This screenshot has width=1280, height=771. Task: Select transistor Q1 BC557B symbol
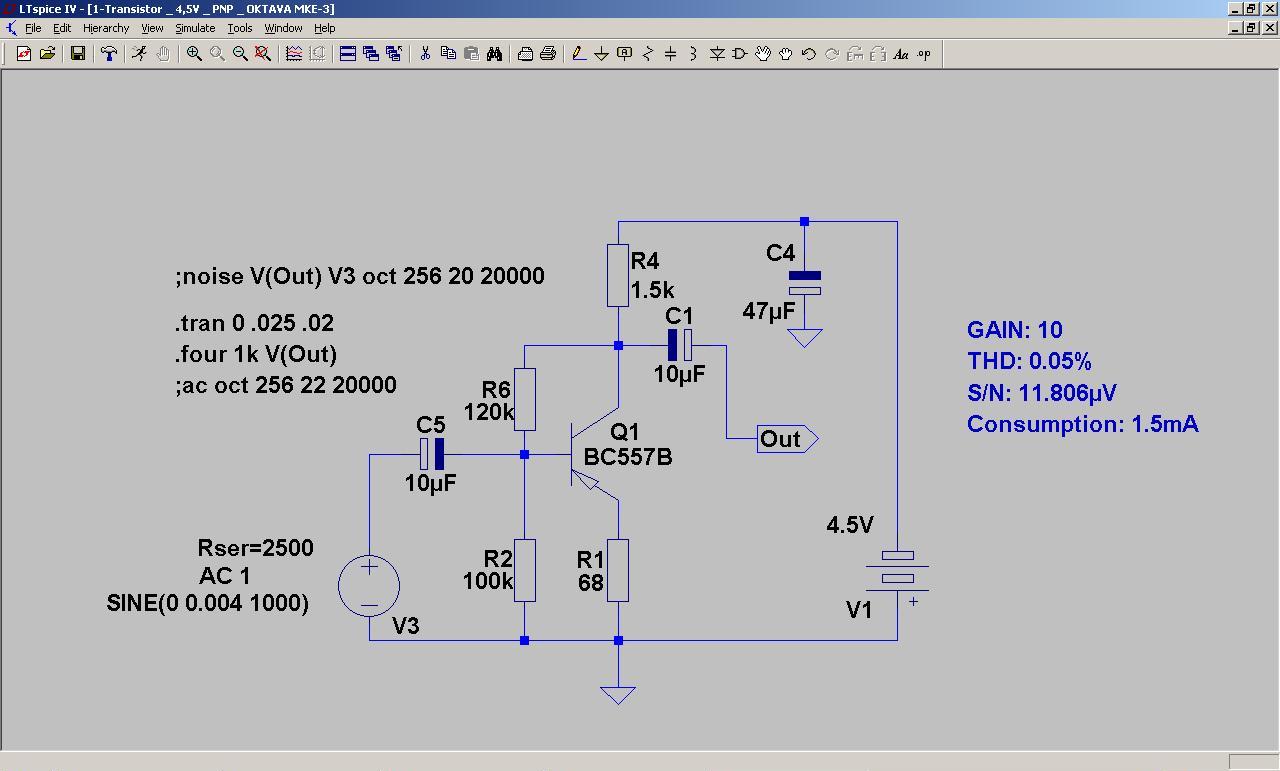coord(595,455)
